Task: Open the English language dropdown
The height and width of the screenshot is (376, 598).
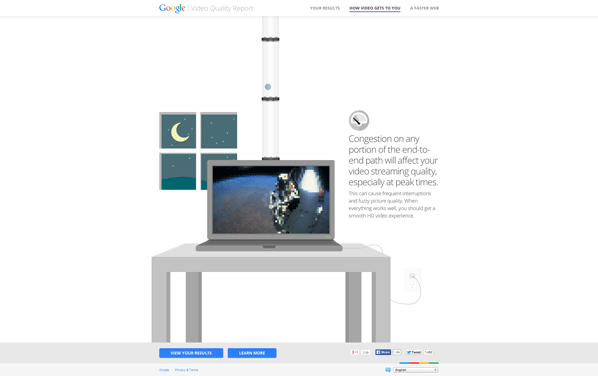Action: tap(416, 370)
